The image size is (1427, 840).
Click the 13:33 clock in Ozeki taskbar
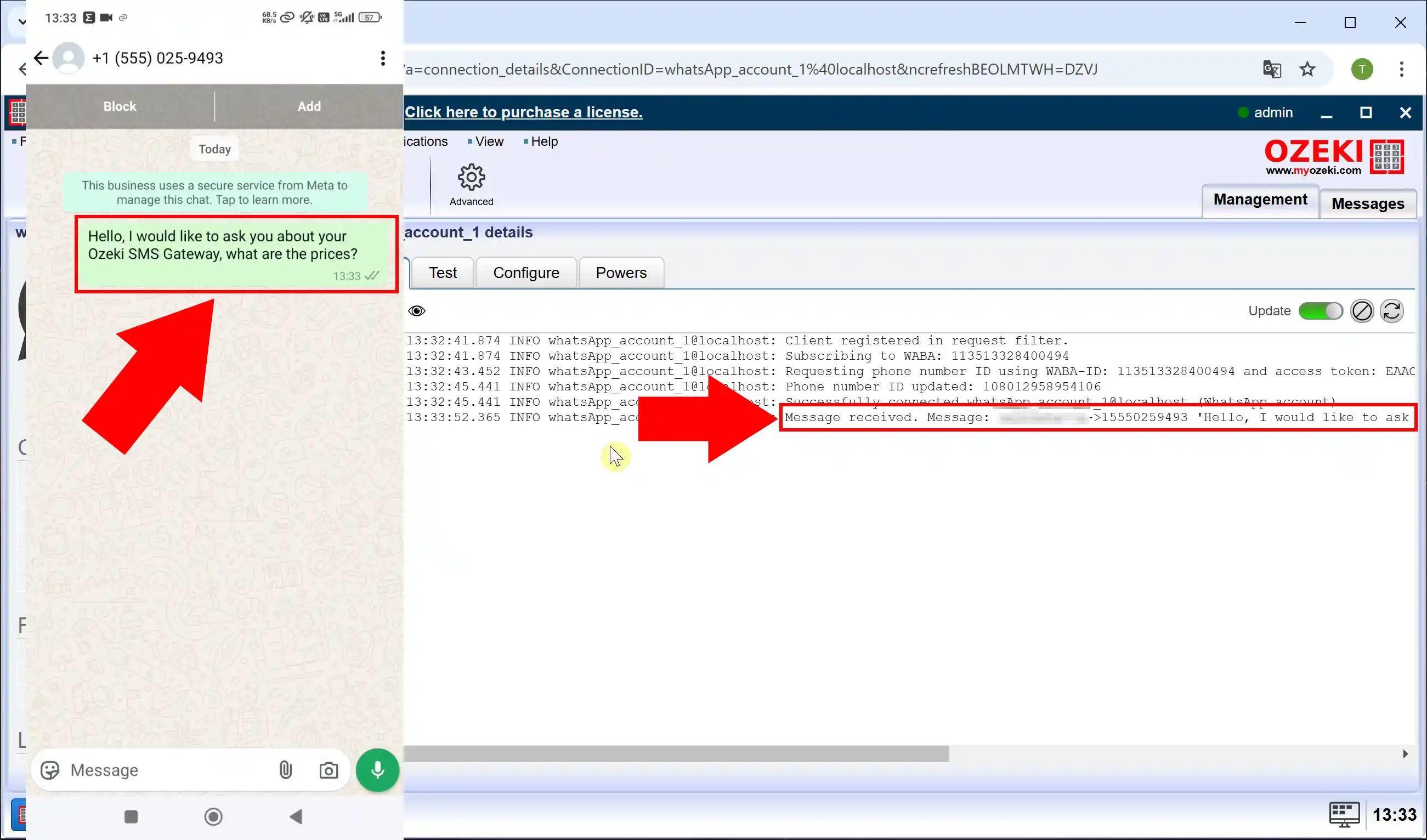point(1394,815)
